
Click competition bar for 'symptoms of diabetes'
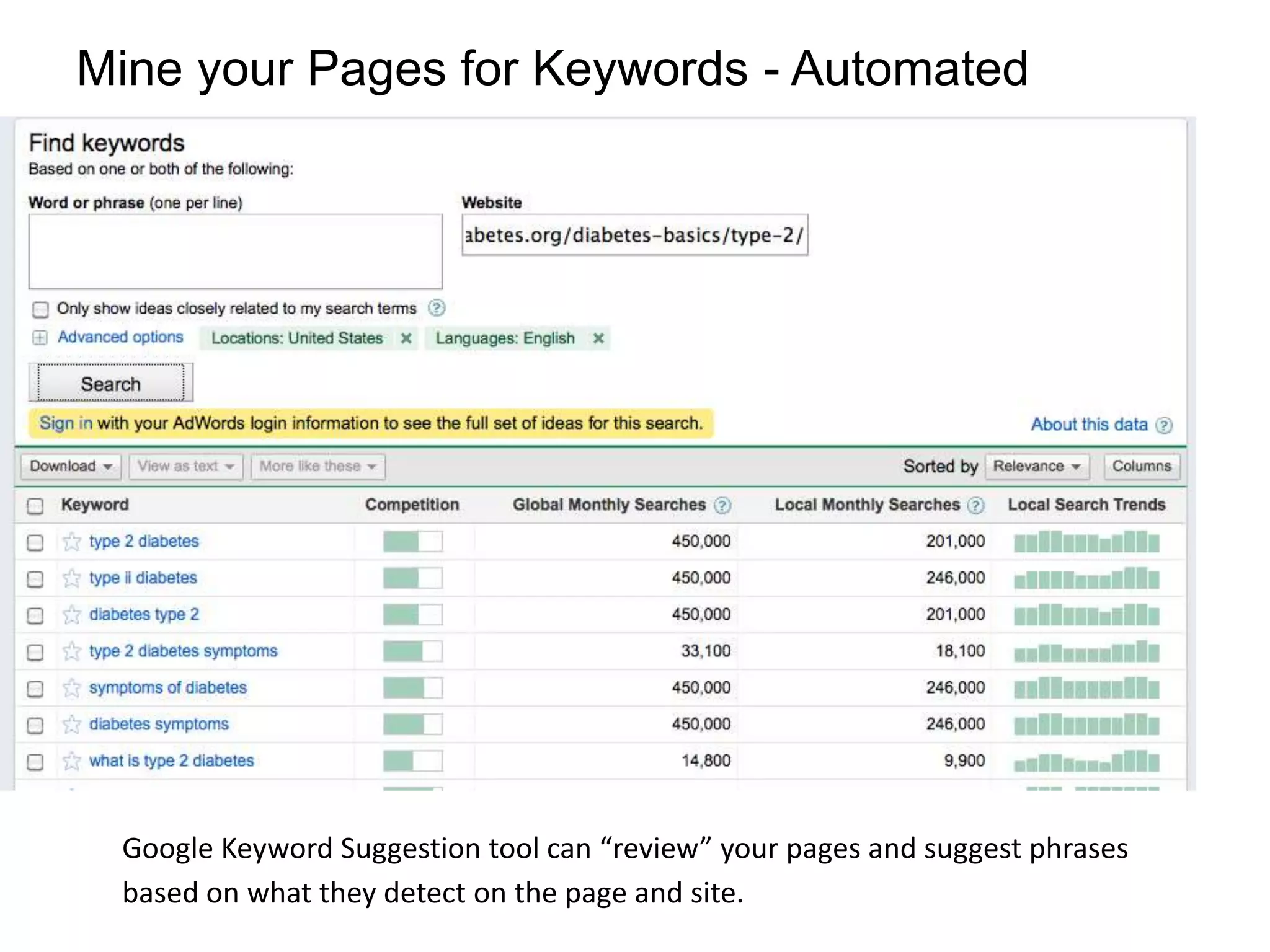click(412, 688)
